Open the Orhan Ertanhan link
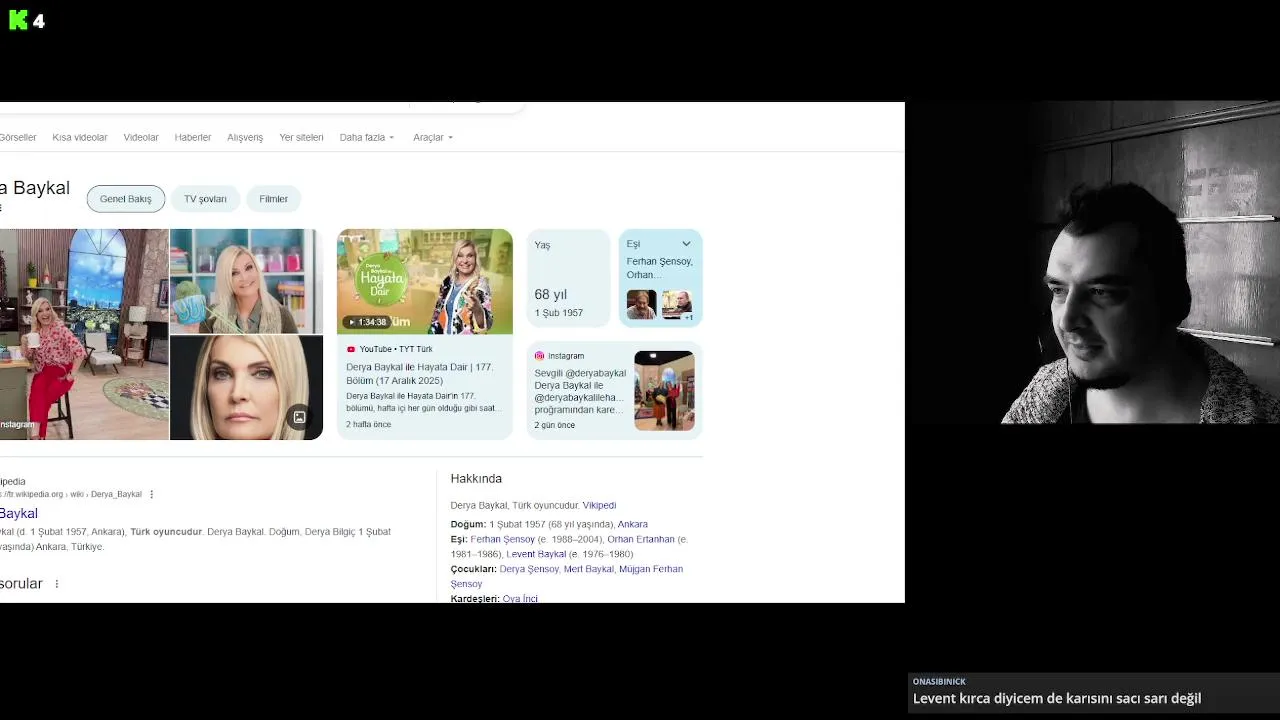This screenshot has height=720, width=1280. [x=641, y=539]
